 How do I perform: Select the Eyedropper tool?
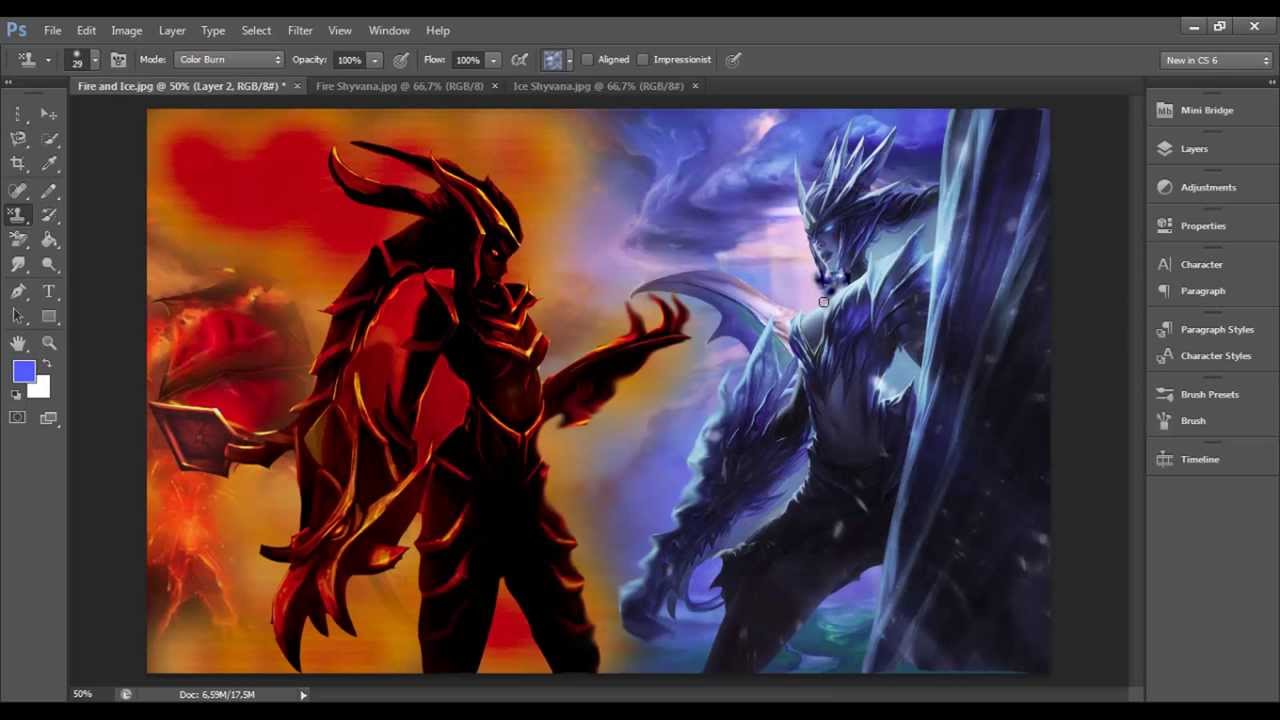[49, 163]
